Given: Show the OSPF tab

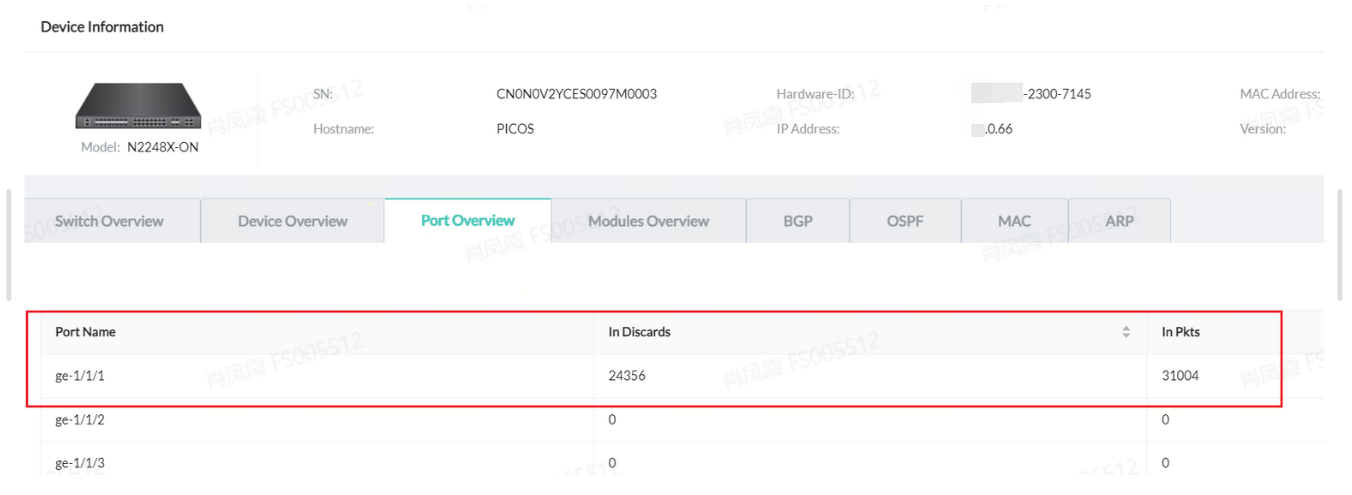Looking at the screenshot, I should click(x=904, y=221).
